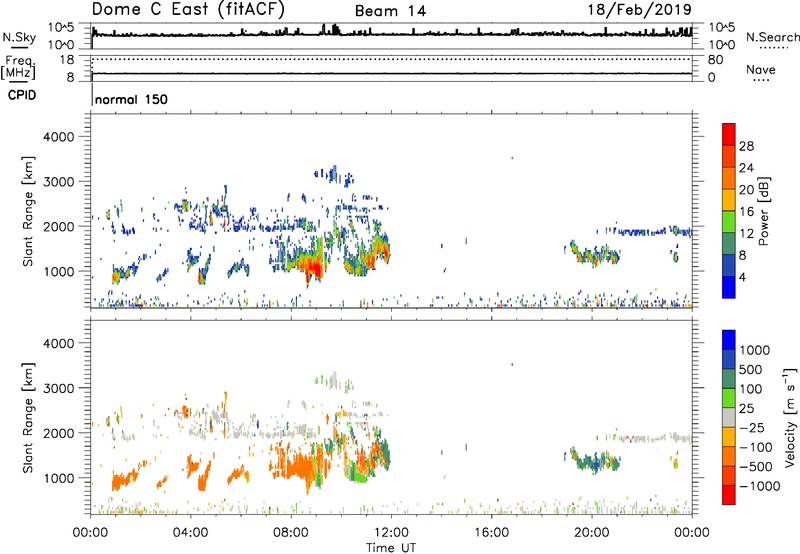Image resolution: width=800 pixels, height=554 pixels.
Task: Click the 'Power [dB]' colorbar title
Action: pos(763,211)
